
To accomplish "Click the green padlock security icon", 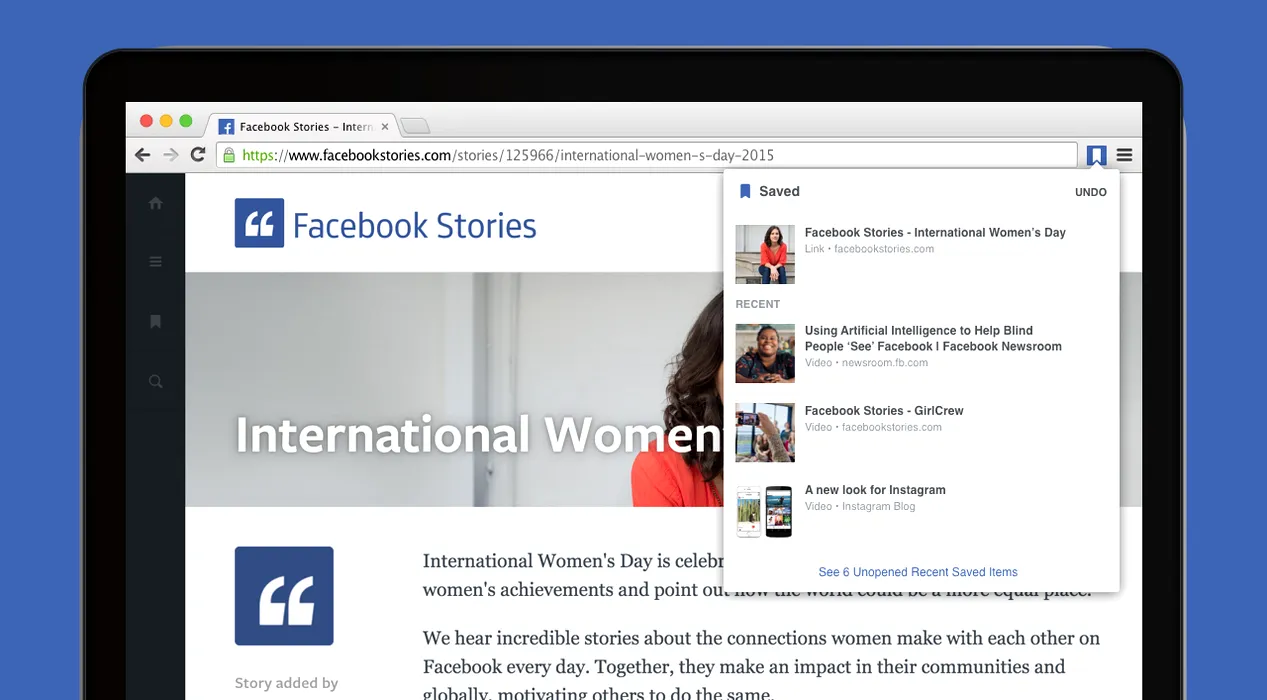I will (229, 155).
